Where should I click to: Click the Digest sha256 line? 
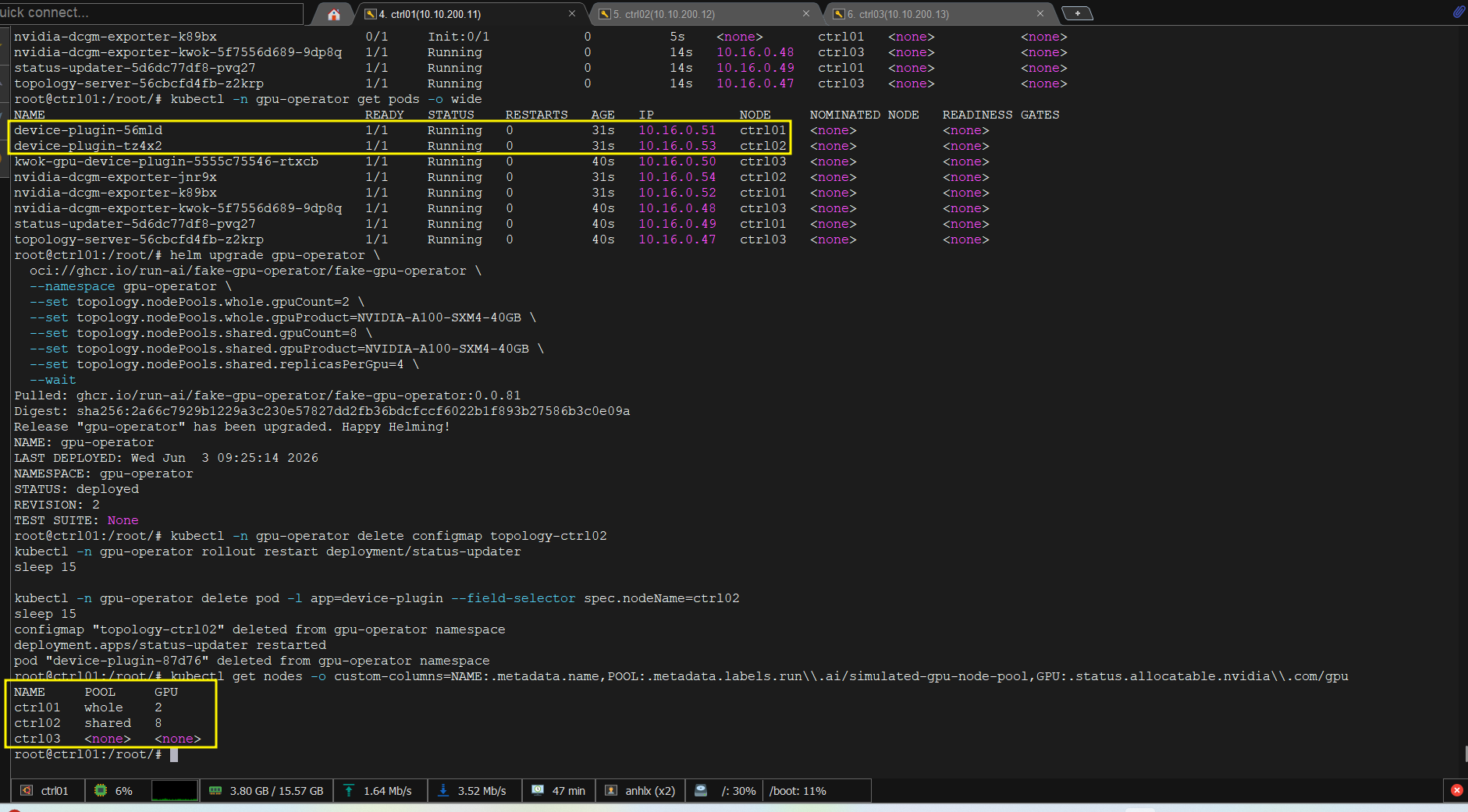(x=322, y=411)
